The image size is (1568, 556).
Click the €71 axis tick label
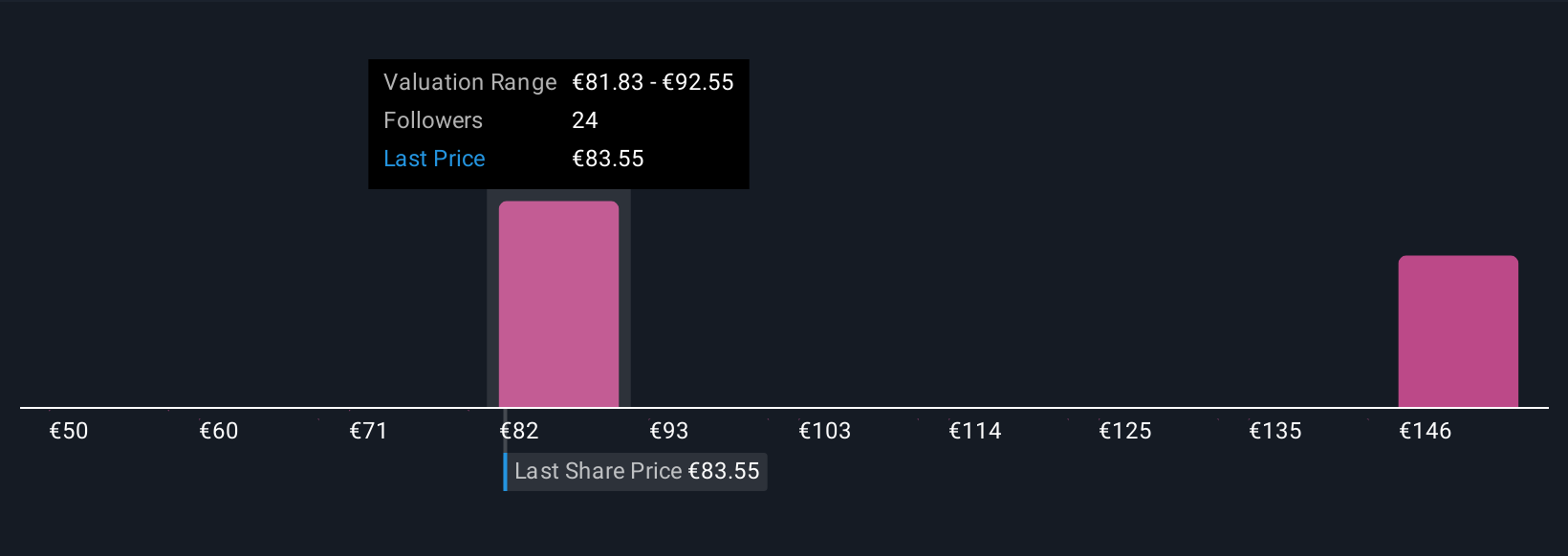tap(369, 431)
